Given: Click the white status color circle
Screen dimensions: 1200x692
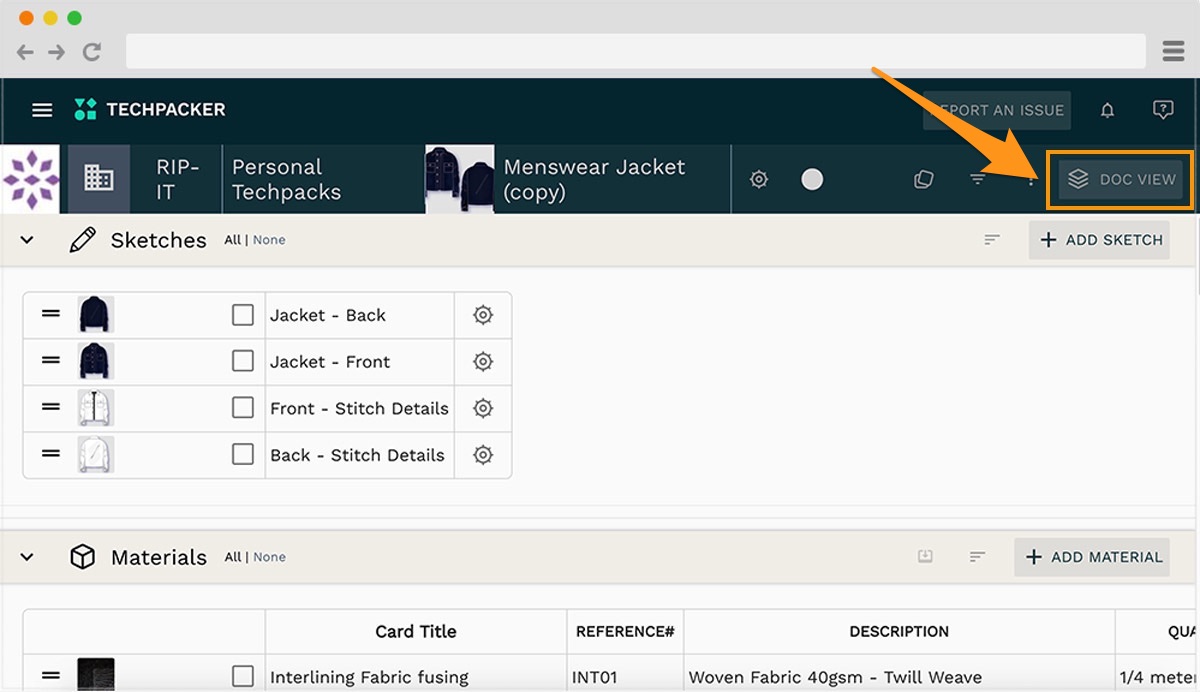Looking at the screenshot, I should click(x=812, y=179).
